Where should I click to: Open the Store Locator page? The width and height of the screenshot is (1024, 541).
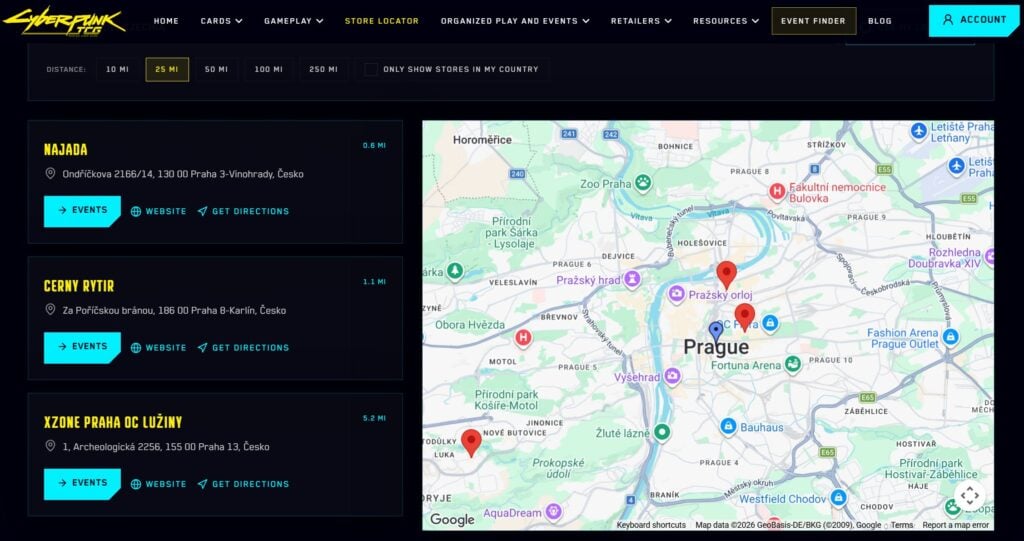pos(382,21)
